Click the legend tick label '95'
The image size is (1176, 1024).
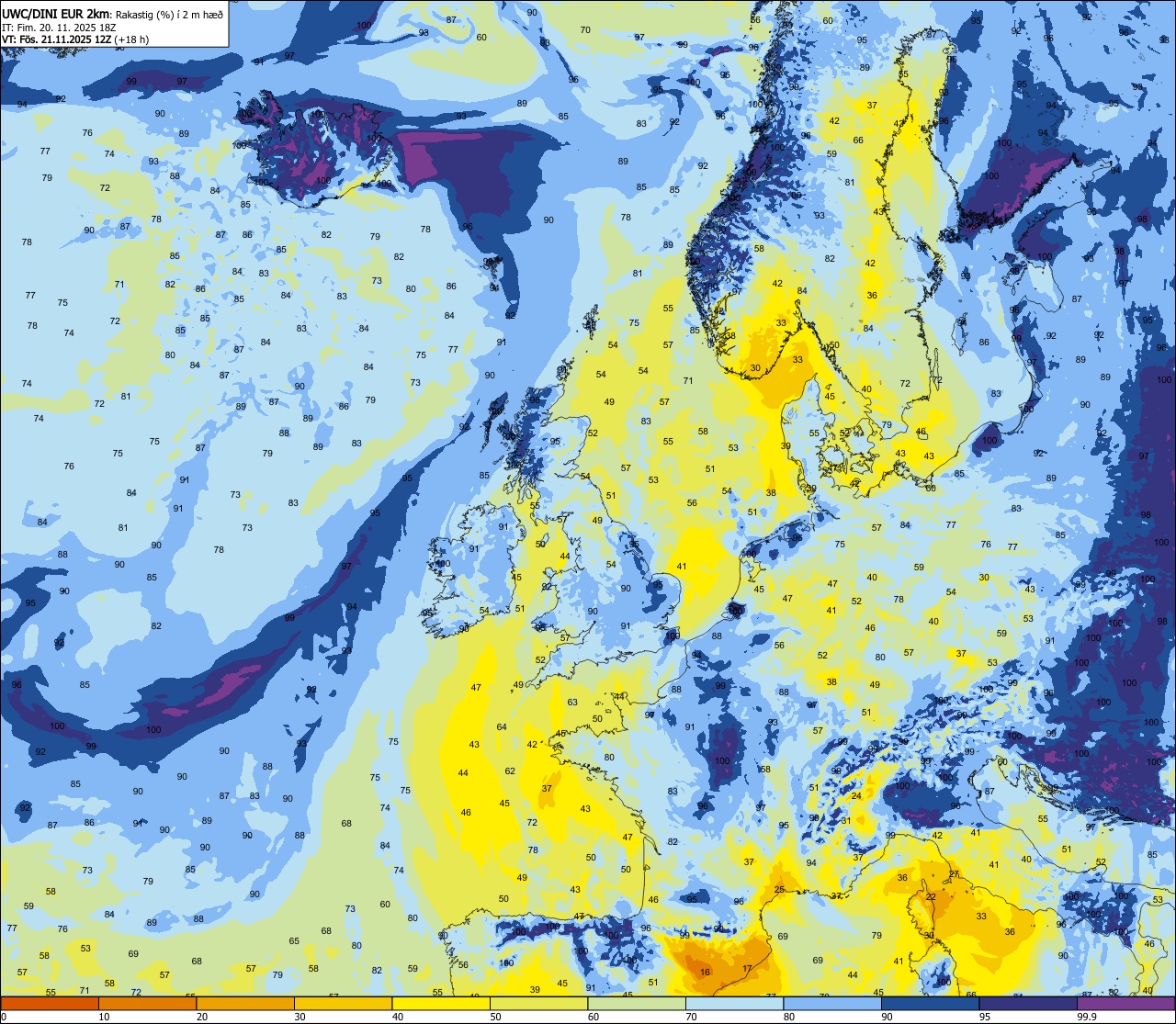pos(985,1017)
